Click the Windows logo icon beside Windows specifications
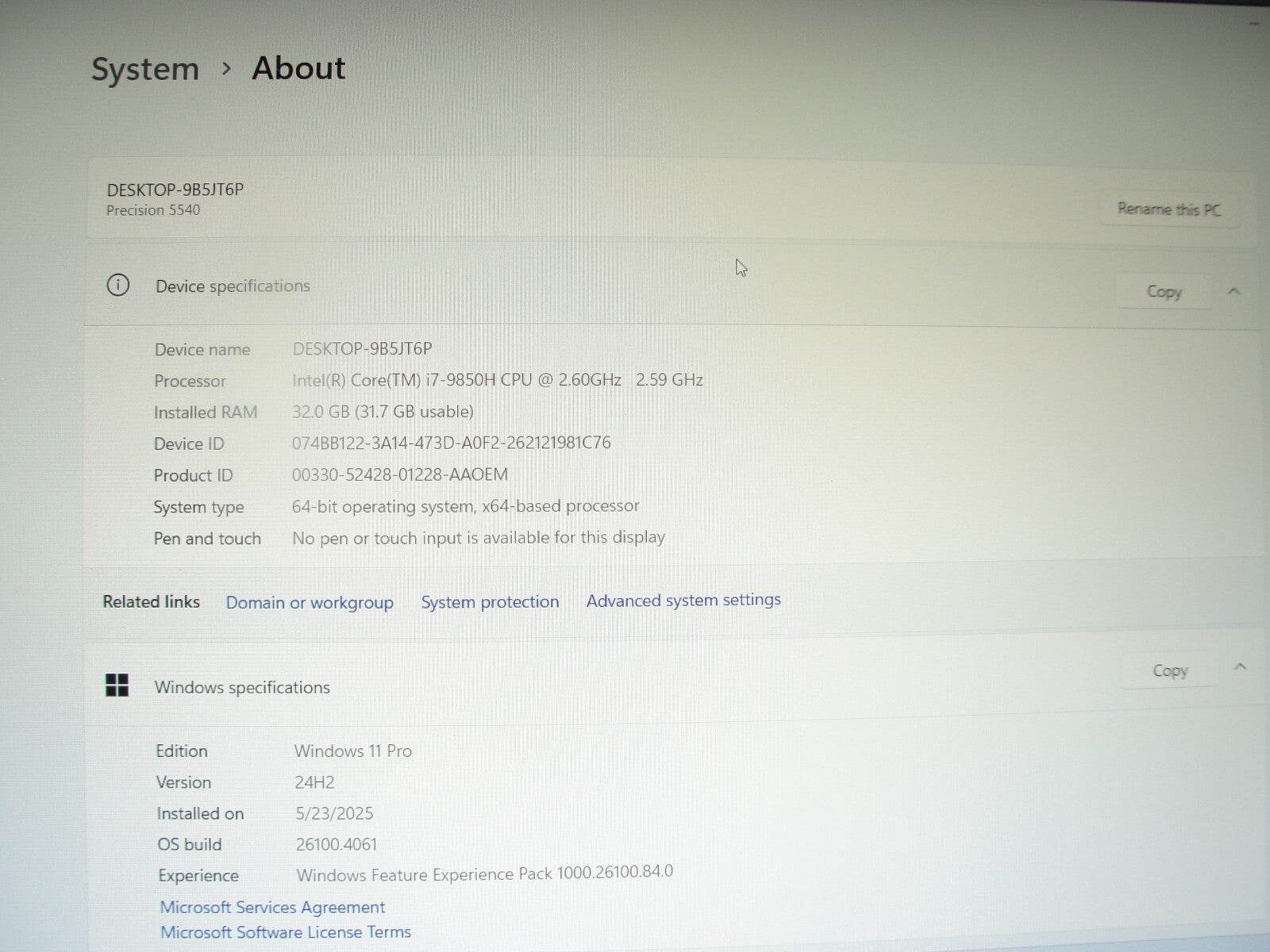The image size is (1270, 952). click(x=117, y=685)
